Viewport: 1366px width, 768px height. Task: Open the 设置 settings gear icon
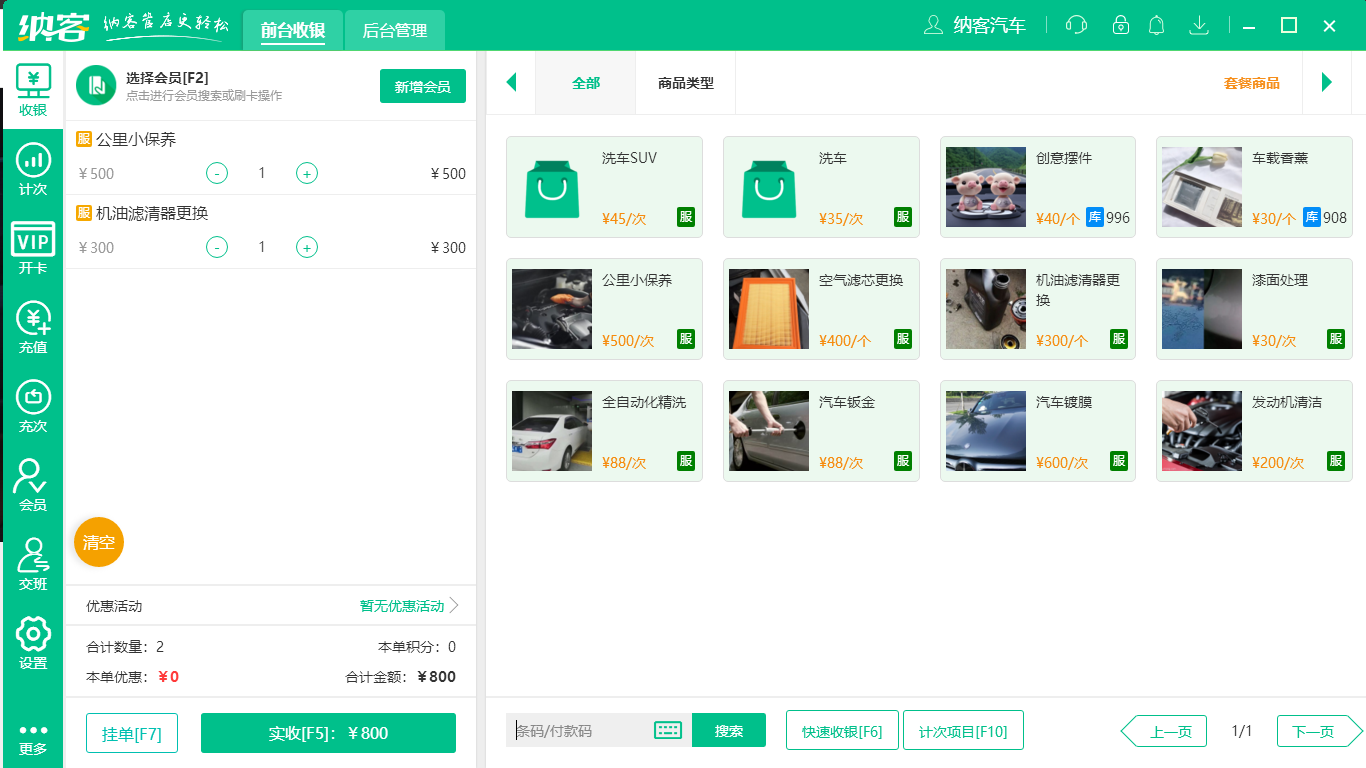33,643
